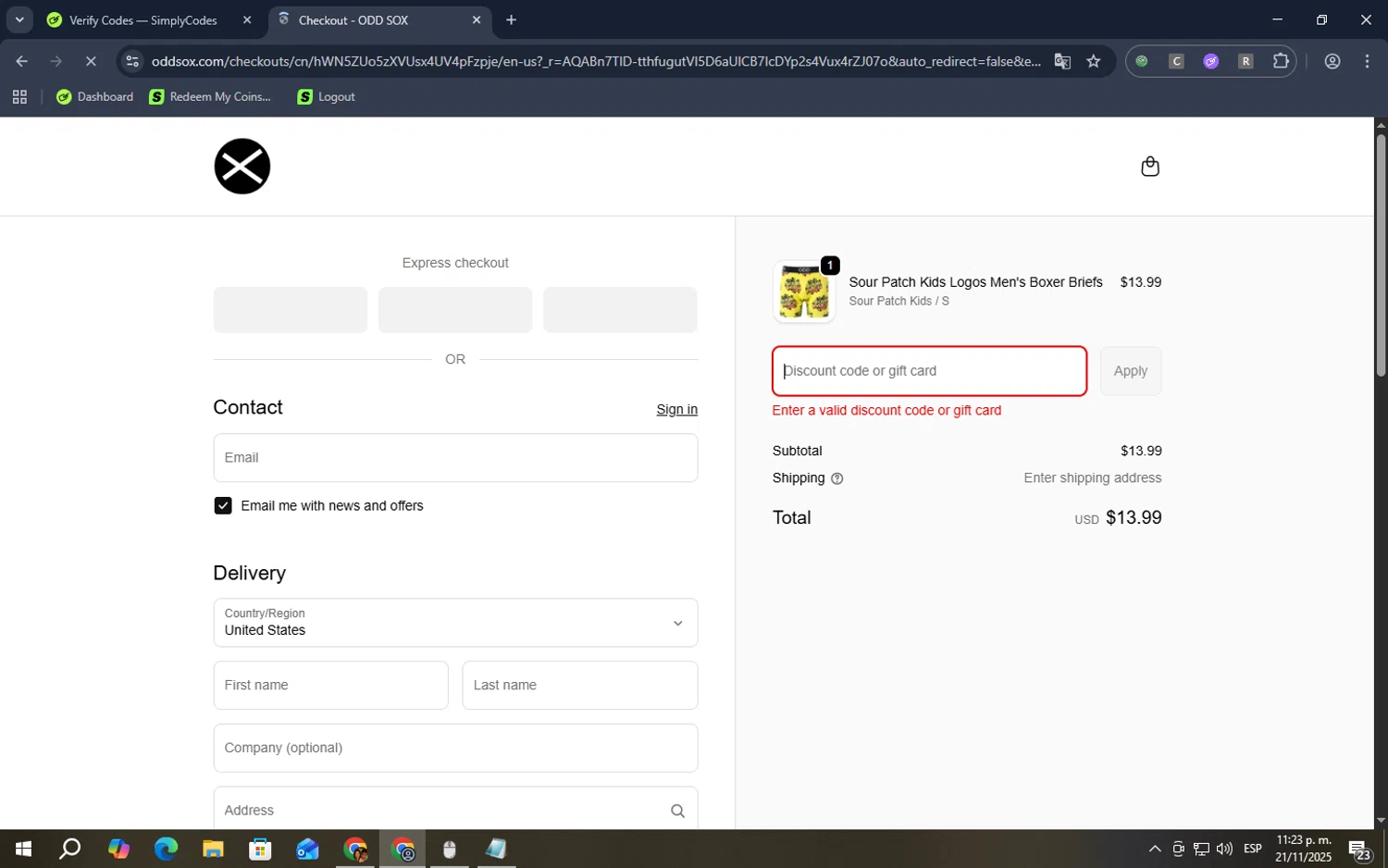Expand the Country/Region dropdown
Viewport: 1388px width, 868px height.
coord(455,623)
